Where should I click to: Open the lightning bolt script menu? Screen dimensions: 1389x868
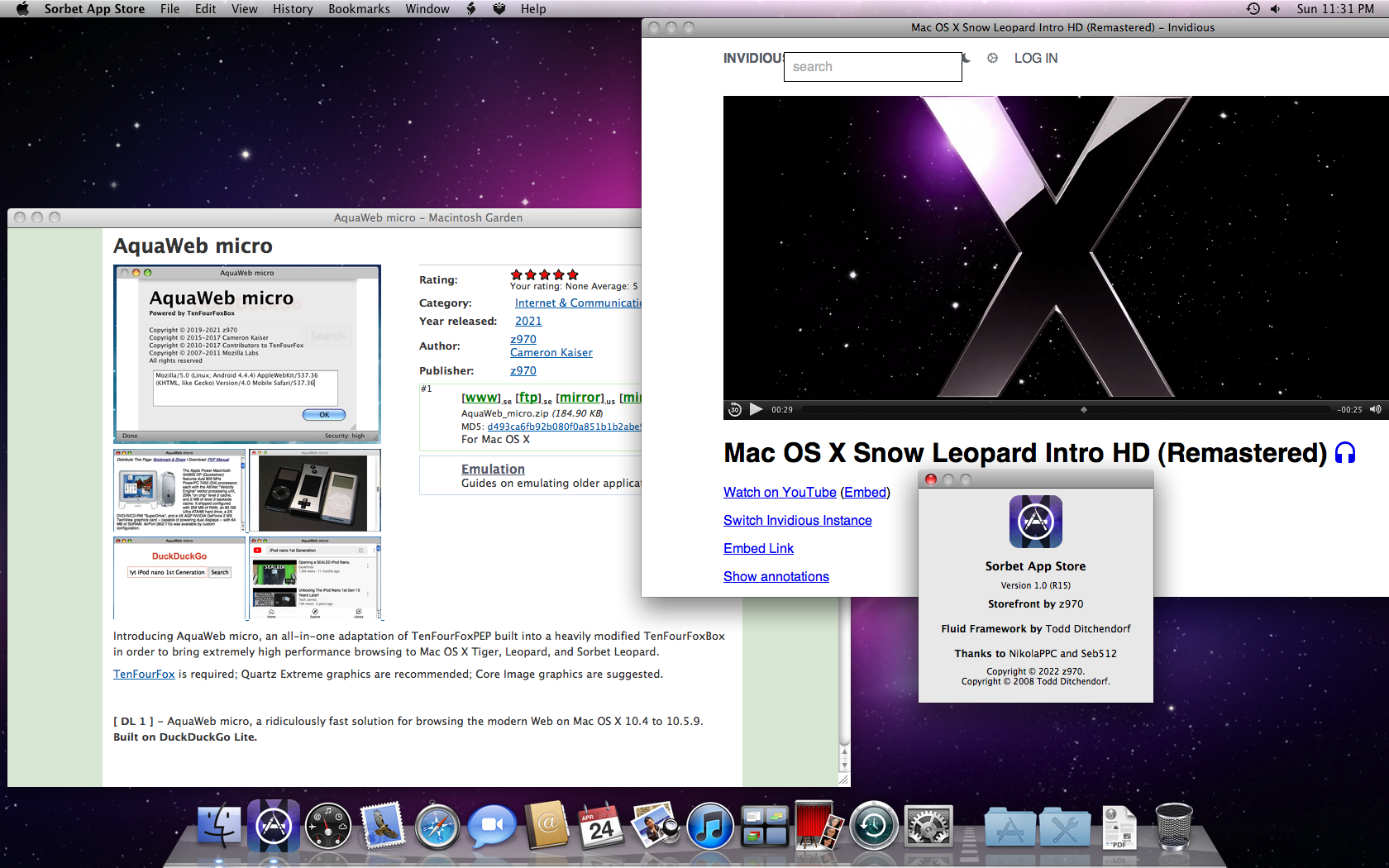click(471, 8)
